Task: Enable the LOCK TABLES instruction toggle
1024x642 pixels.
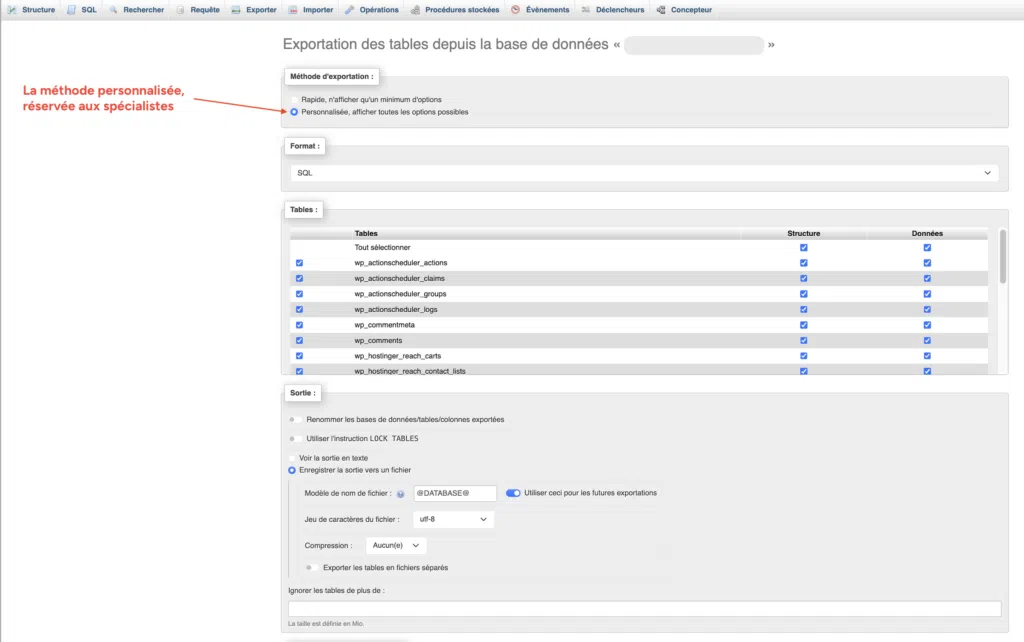Action: pos(295,439)
